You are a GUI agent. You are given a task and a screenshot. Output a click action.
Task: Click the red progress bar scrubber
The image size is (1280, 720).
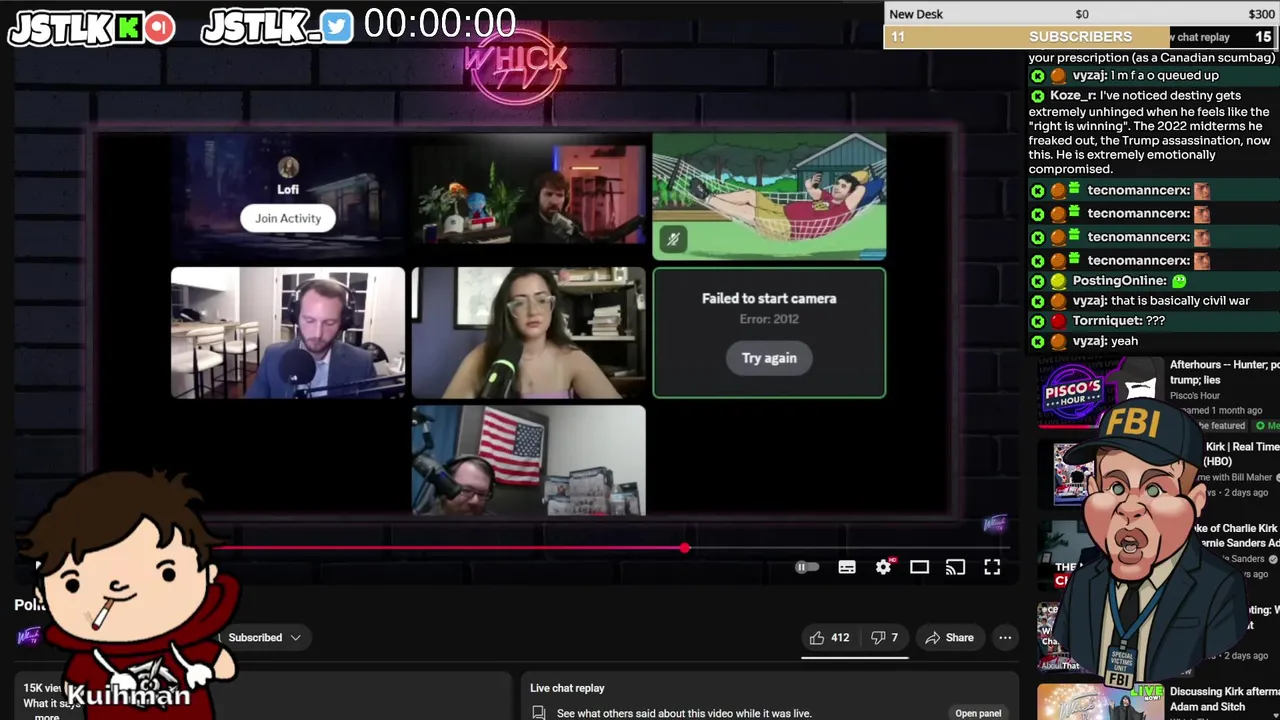[684, 548]
